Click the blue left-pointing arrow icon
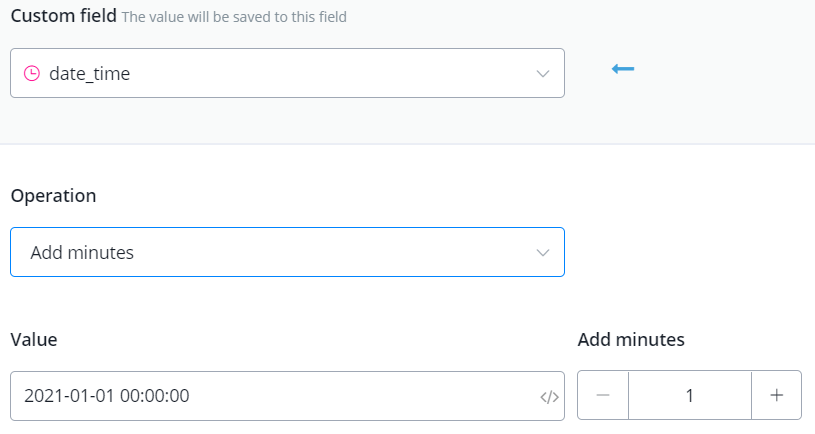 623,69
